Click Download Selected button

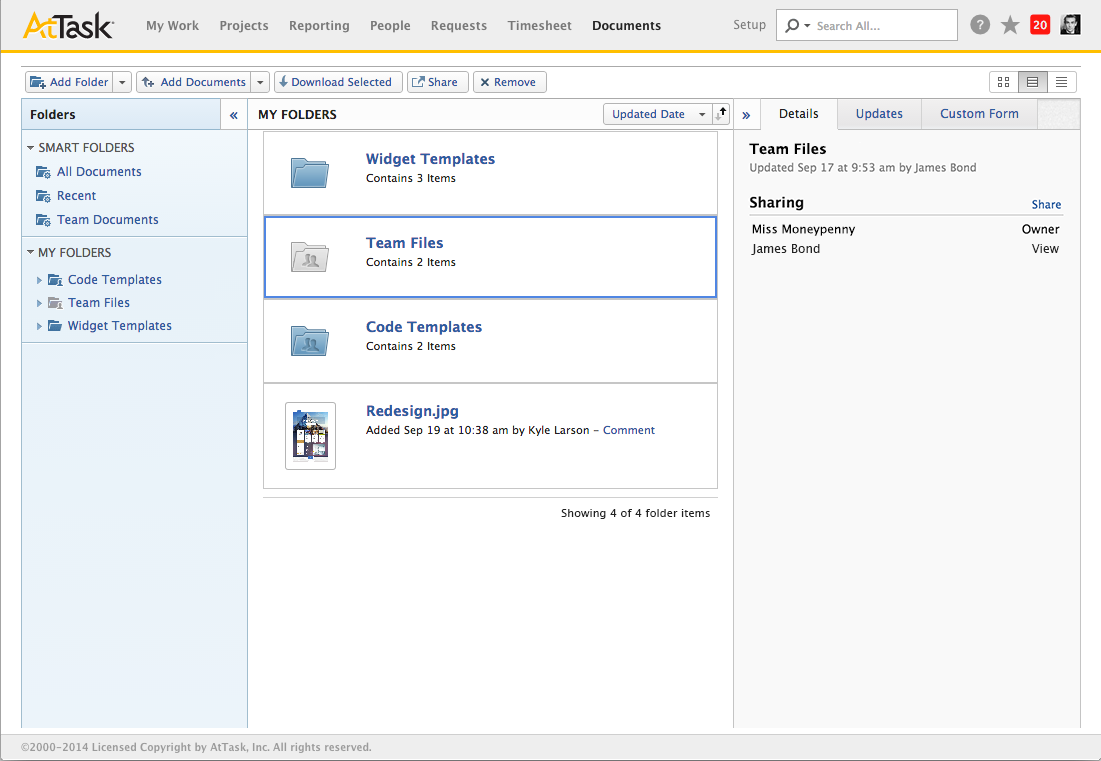click(338, 82)
